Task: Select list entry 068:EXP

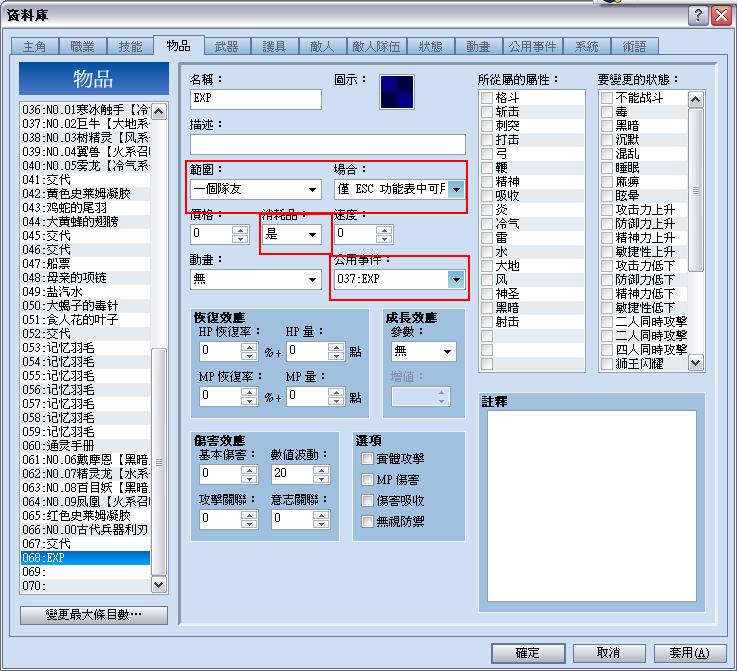Action: pos(86,558)
